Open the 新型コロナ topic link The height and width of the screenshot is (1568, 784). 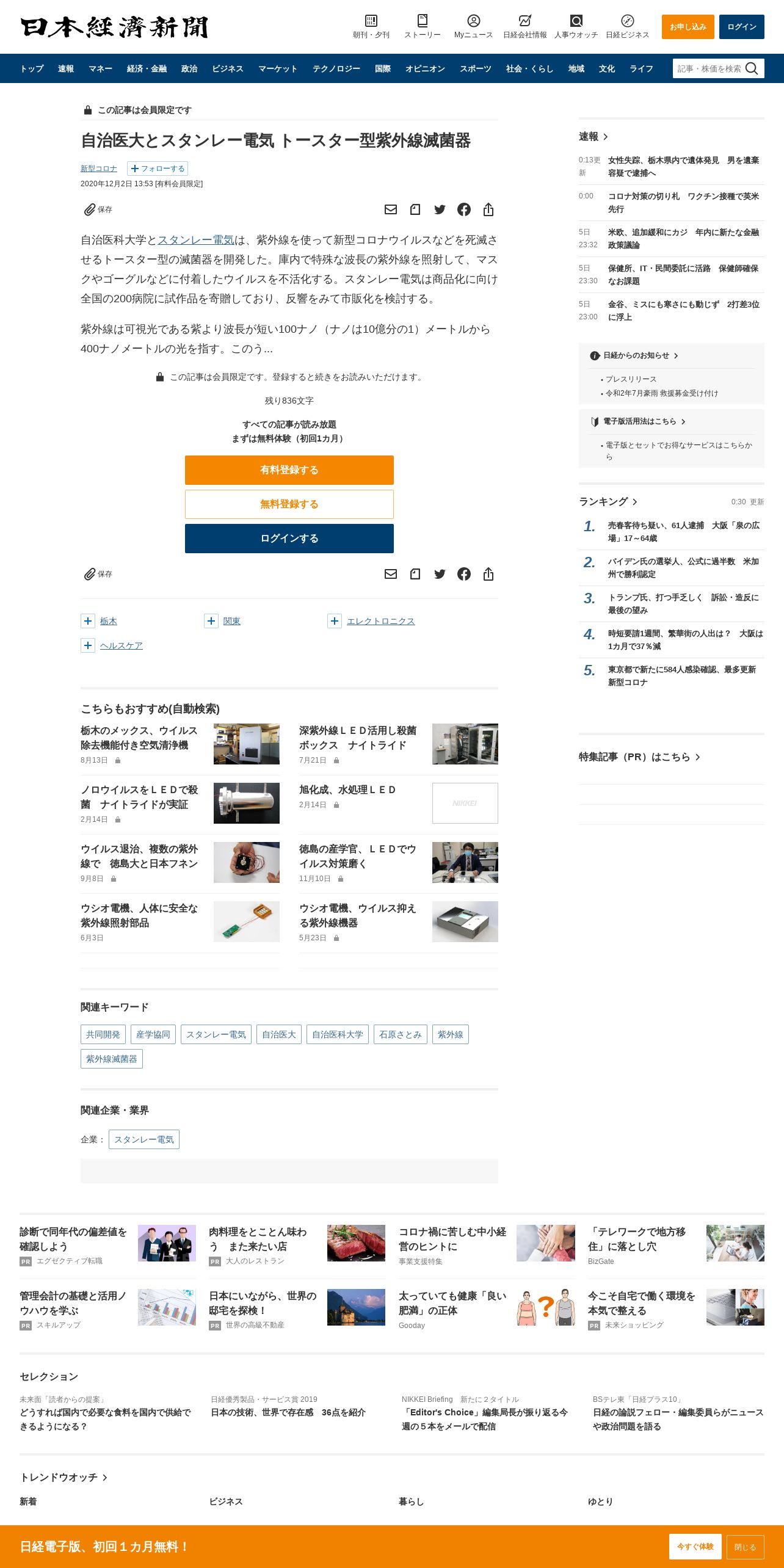coord(99,169)
